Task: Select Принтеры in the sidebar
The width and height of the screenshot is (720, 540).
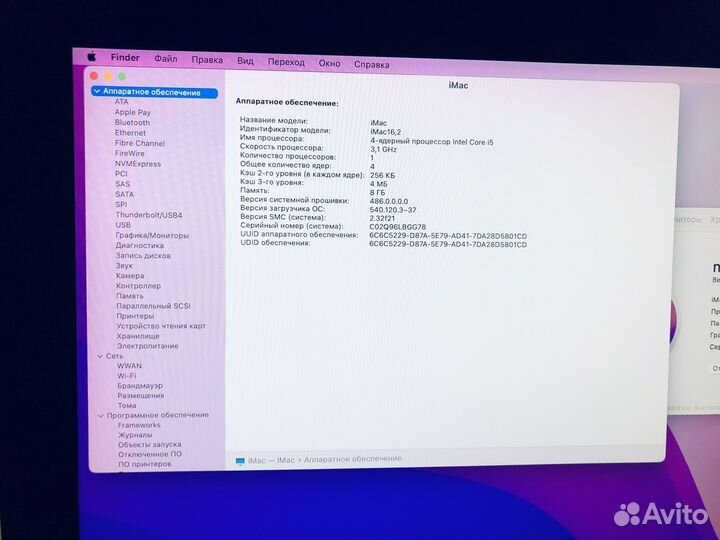Action: tap(135, 316)
